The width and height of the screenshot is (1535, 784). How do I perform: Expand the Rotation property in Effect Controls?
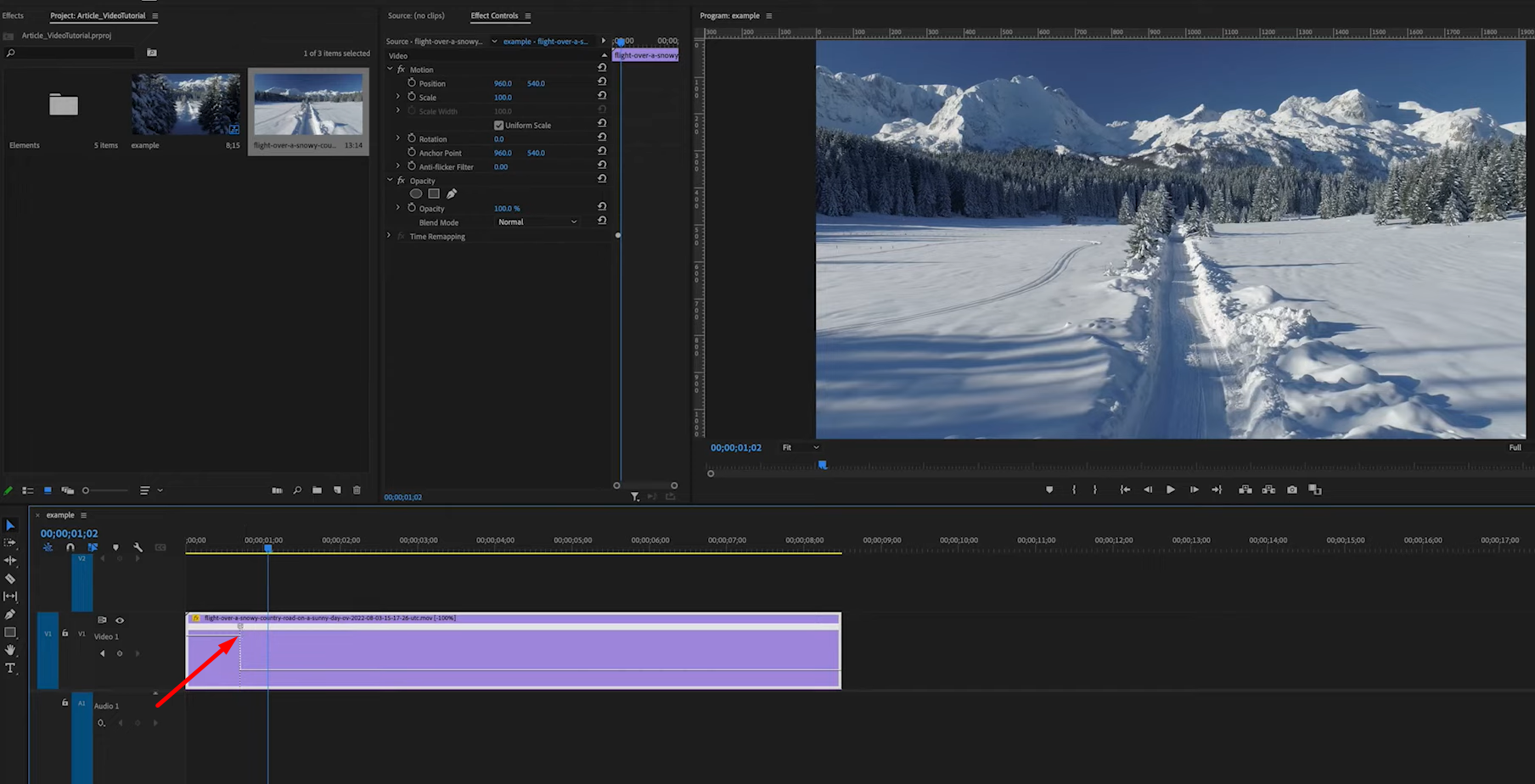398,138
